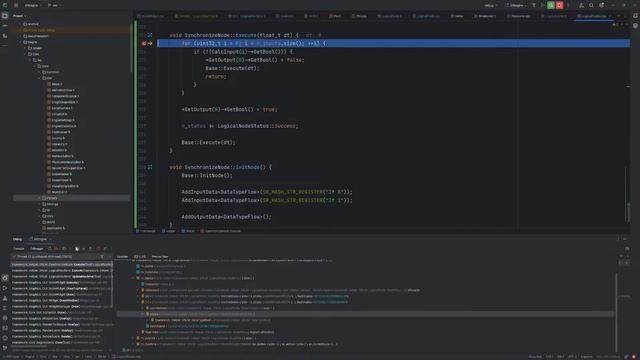Click gutter navigation icon beside SynchronizeNode::Execute
This screenshot has width=640, height=360.
click(x=150, y=35)
